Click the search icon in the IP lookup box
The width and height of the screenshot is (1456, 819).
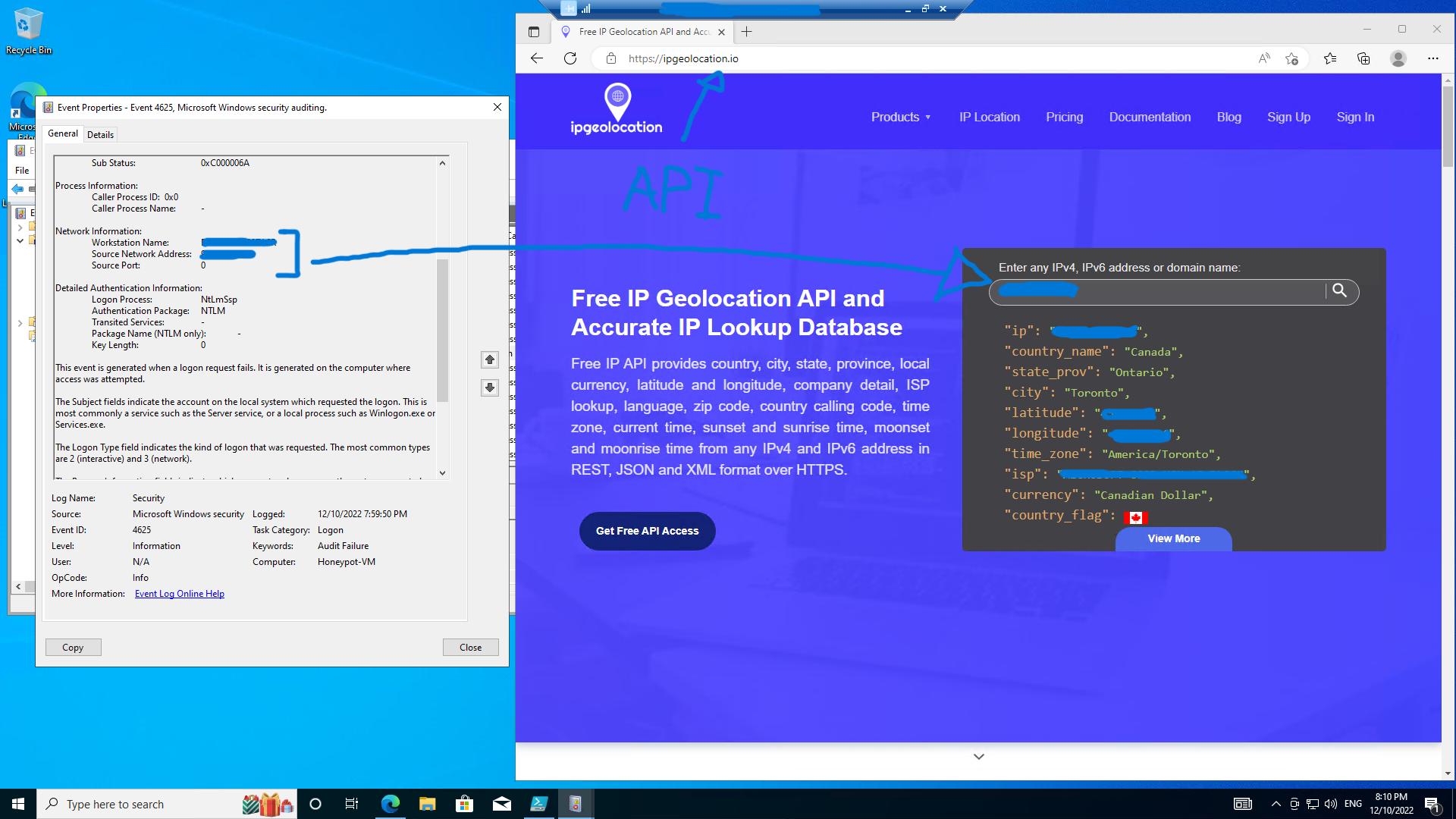pyautogui.click(x=1341, y=292)
